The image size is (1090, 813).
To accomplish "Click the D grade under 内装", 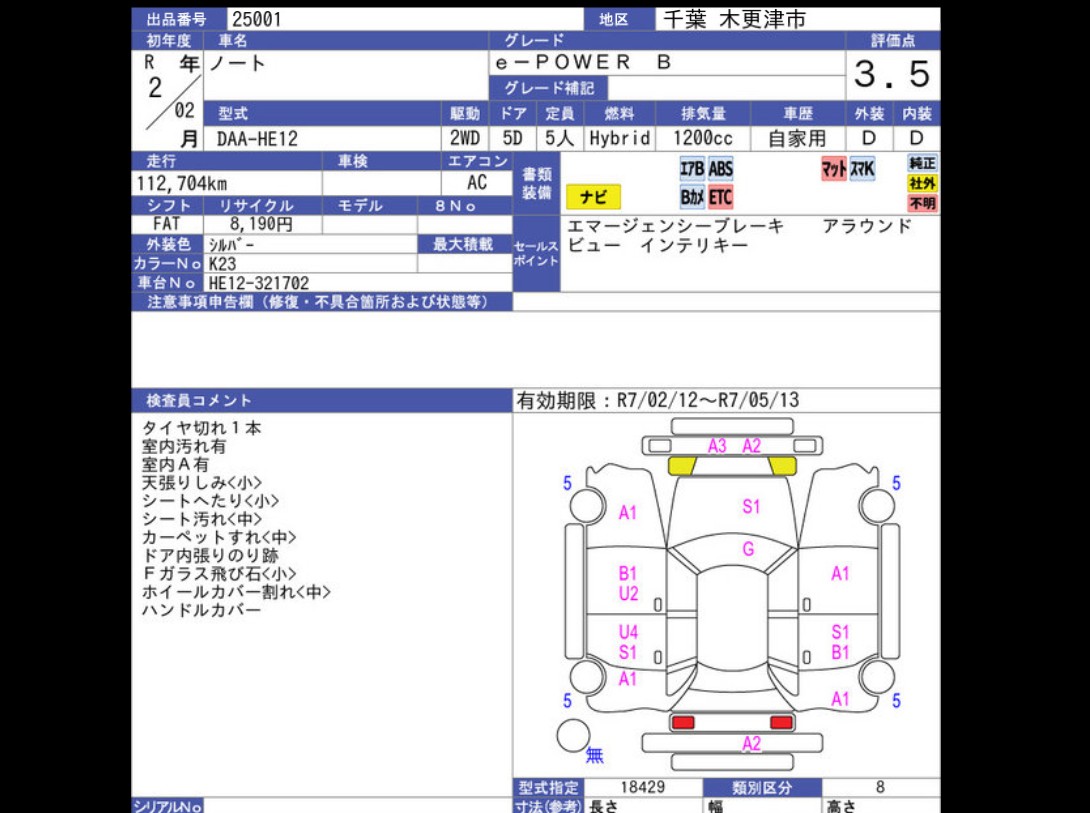I will [x=916, y=138].
